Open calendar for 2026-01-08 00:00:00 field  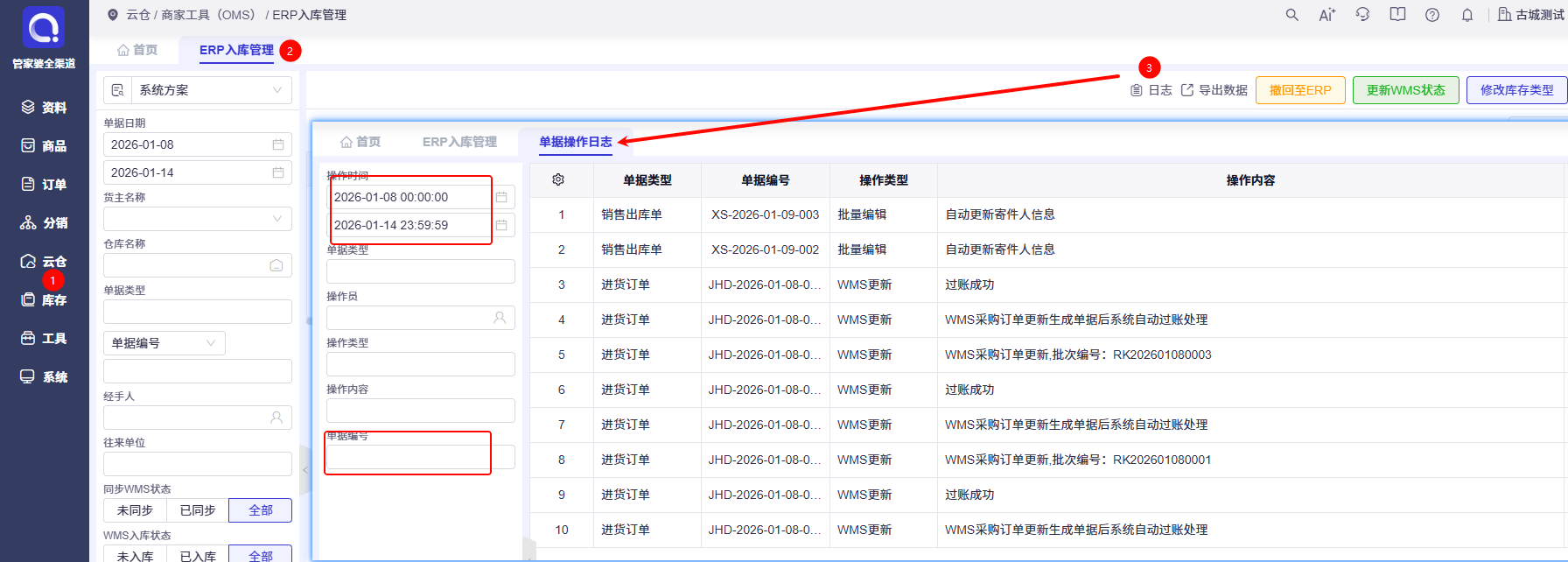click(x=501, y=197)
